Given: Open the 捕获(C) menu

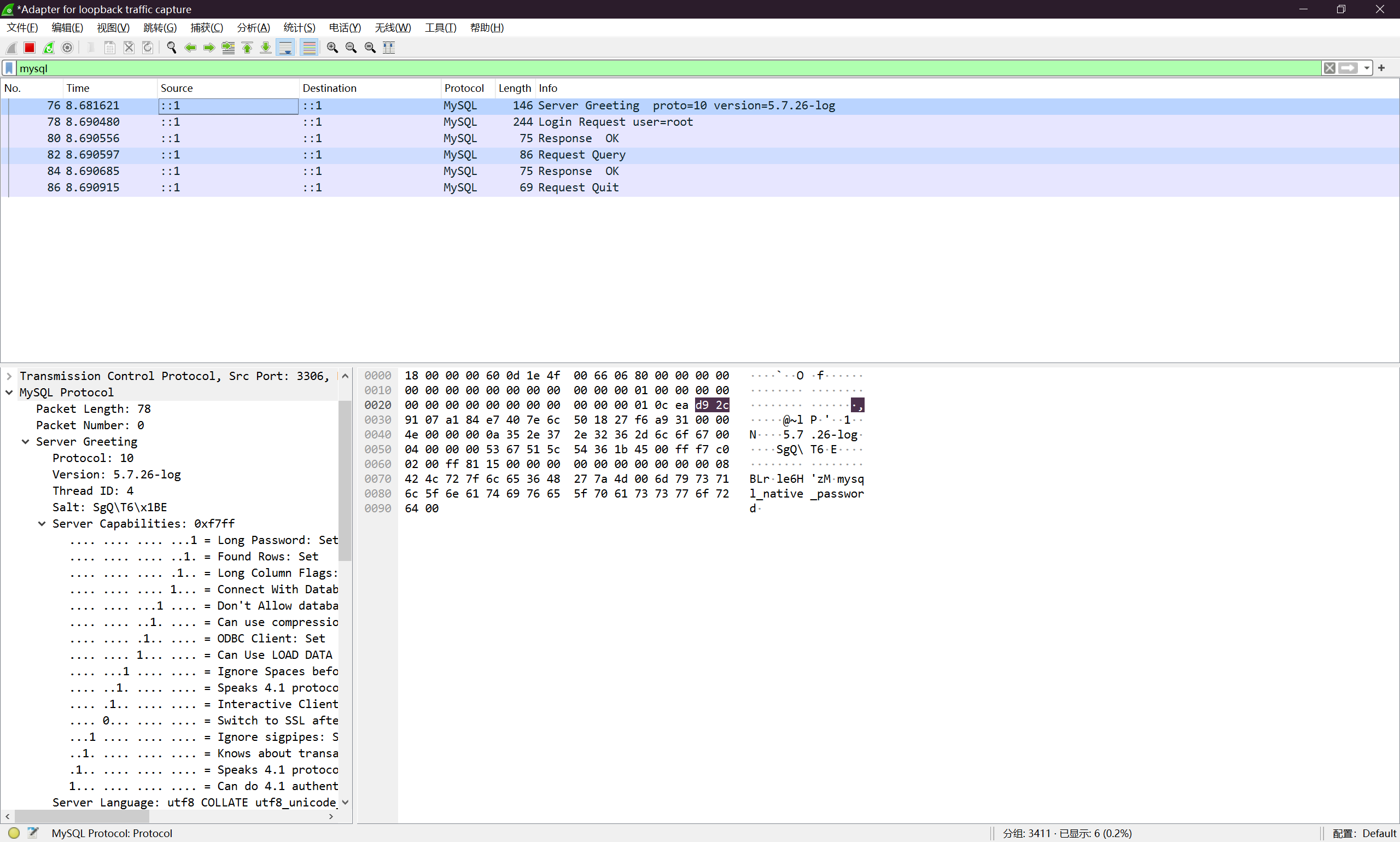Looking at the screenshot, I should pos(207,27).
